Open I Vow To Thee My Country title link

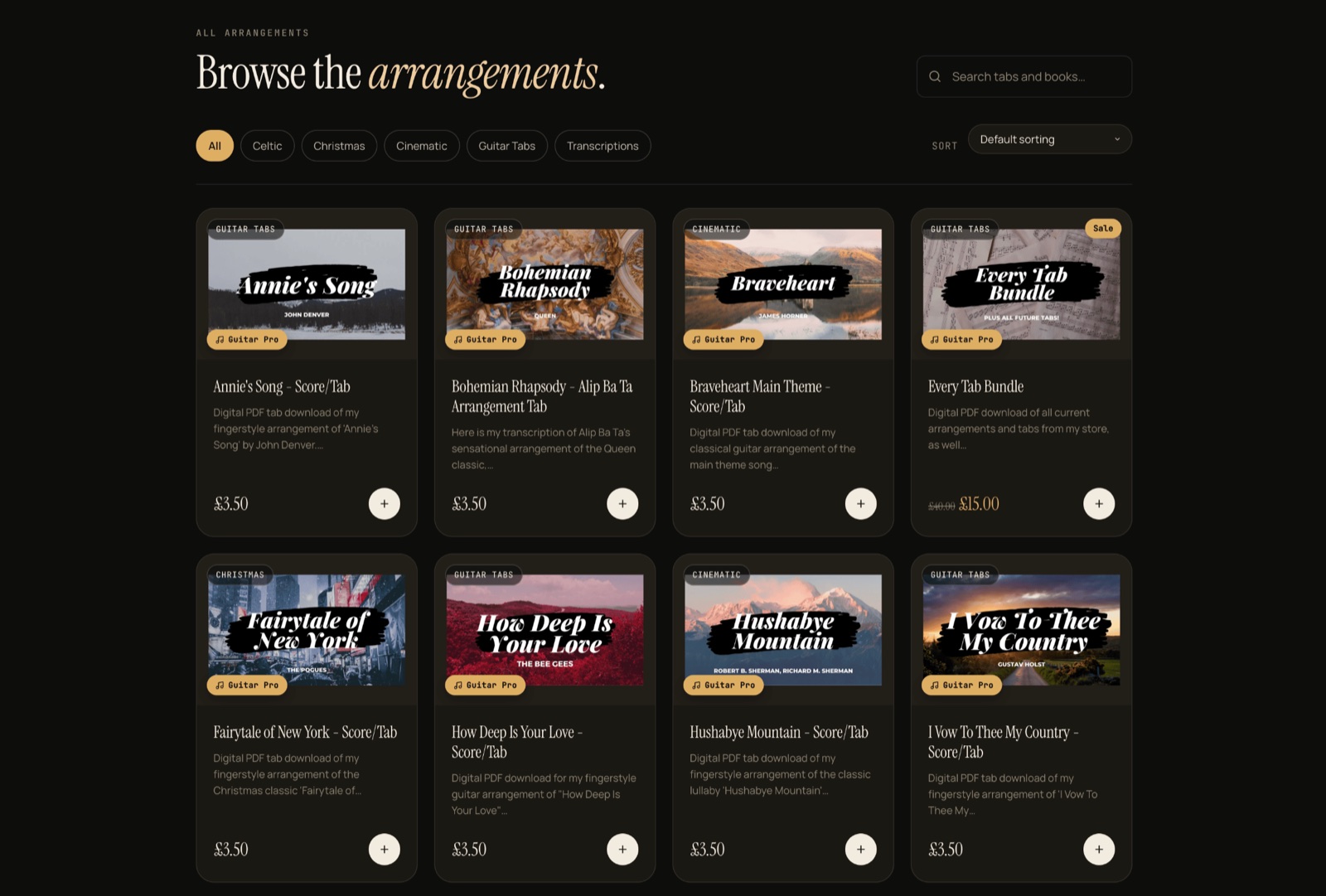point(1004,742)
